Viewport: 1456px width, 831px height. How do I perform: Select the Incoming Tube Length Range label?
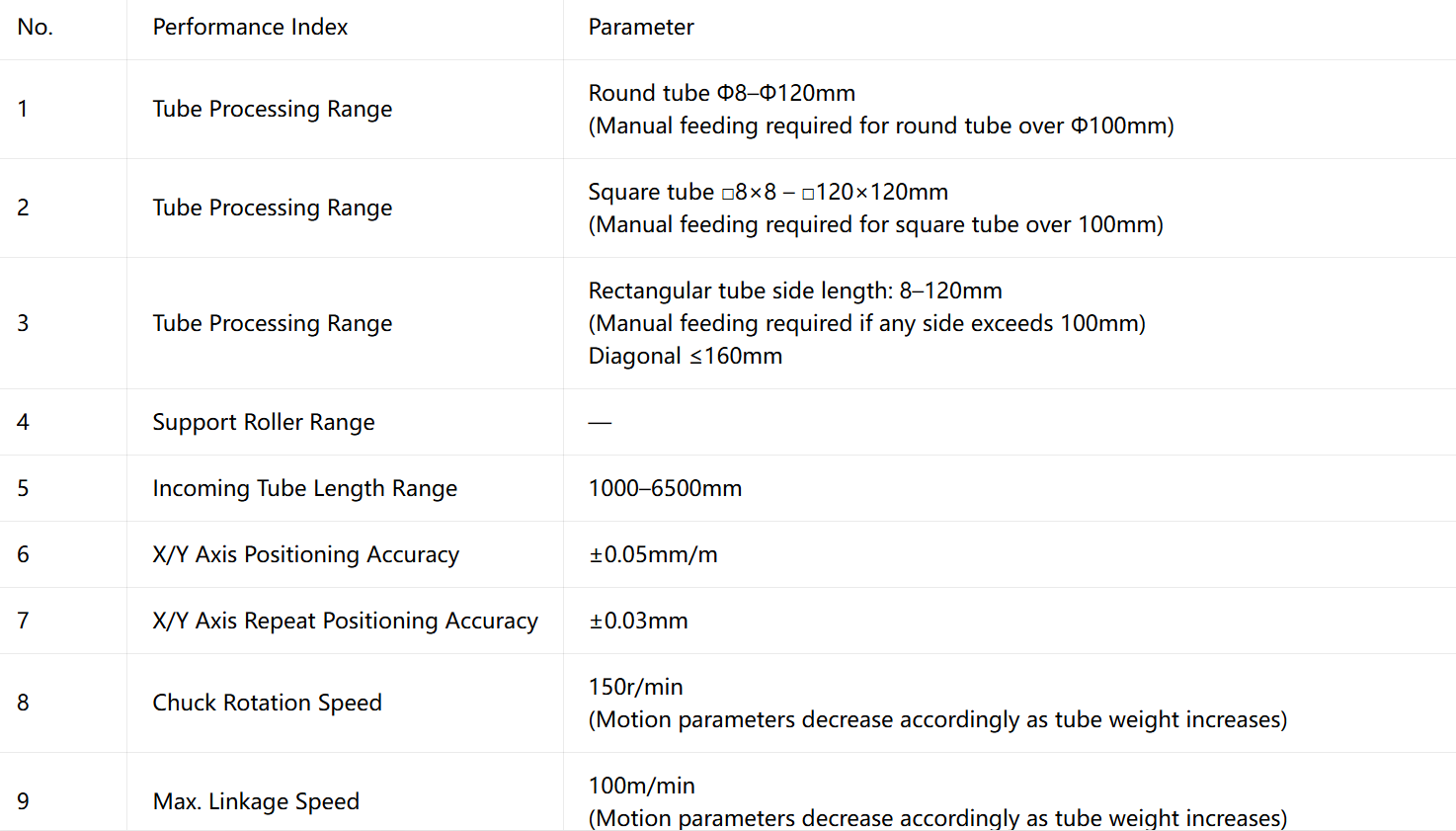coord(305,488)
